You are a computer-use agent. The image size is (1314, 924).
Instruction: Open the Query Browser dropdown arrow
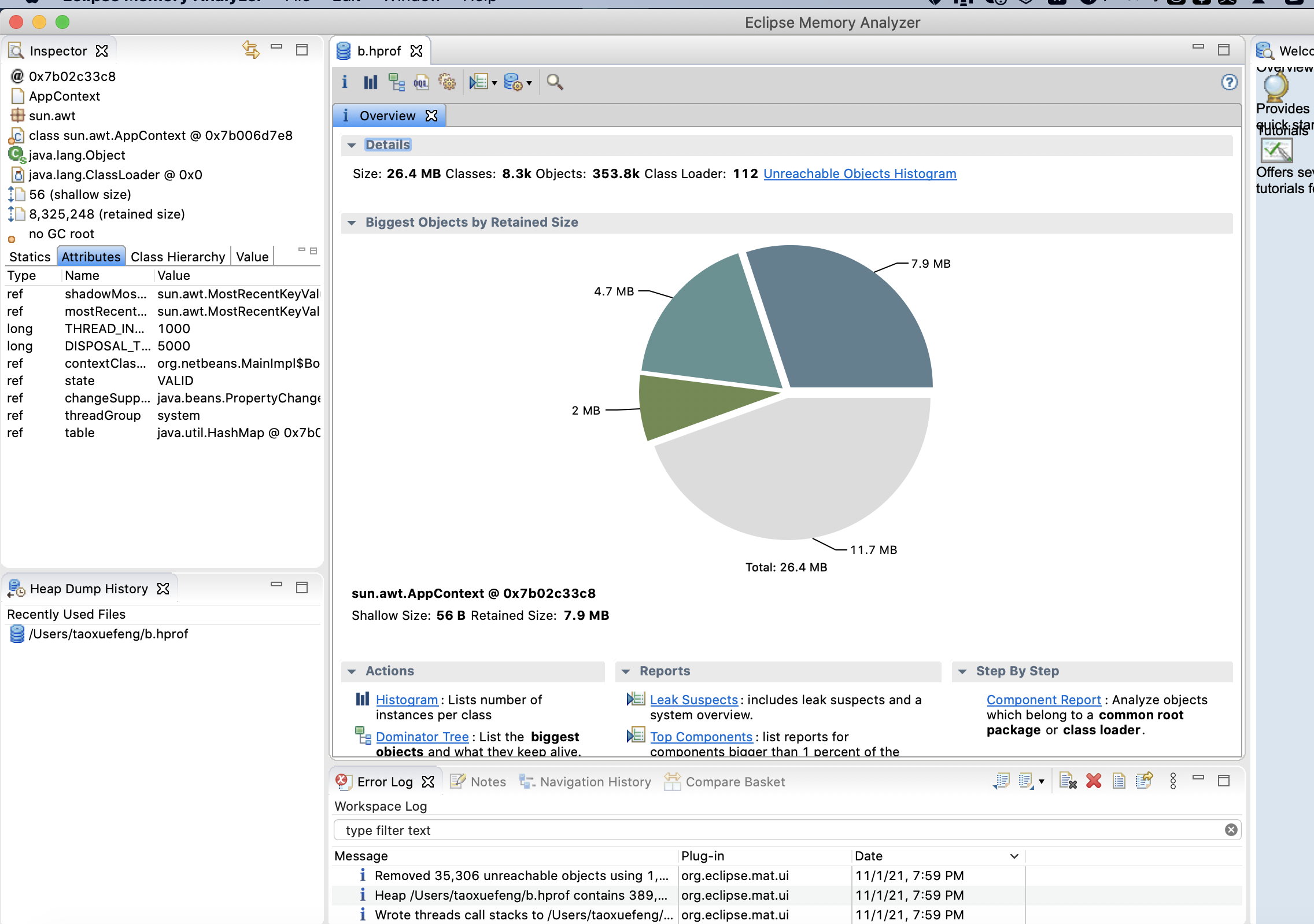tap(529, 83)
